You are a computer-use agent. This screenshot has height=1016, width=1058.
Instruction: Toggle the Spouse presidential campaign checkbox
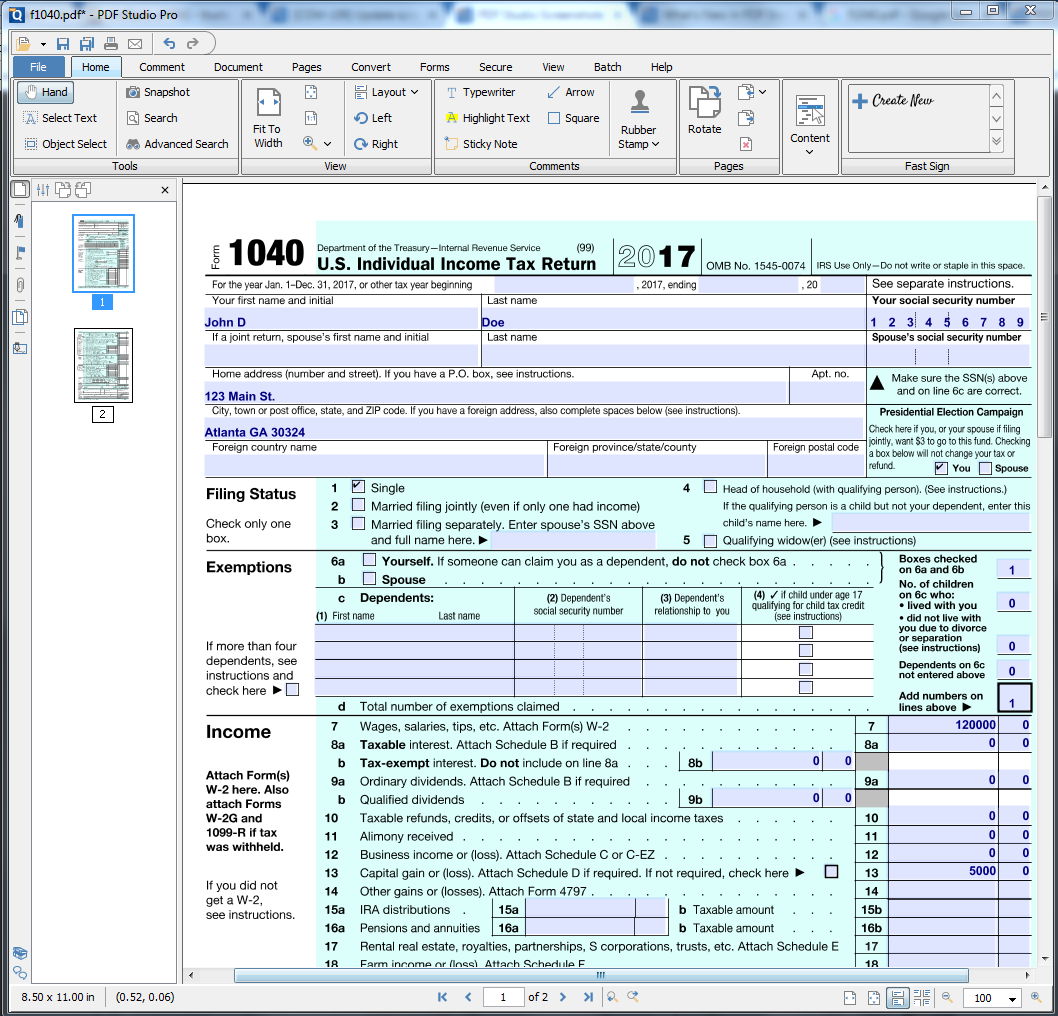(x=985, y=468)
